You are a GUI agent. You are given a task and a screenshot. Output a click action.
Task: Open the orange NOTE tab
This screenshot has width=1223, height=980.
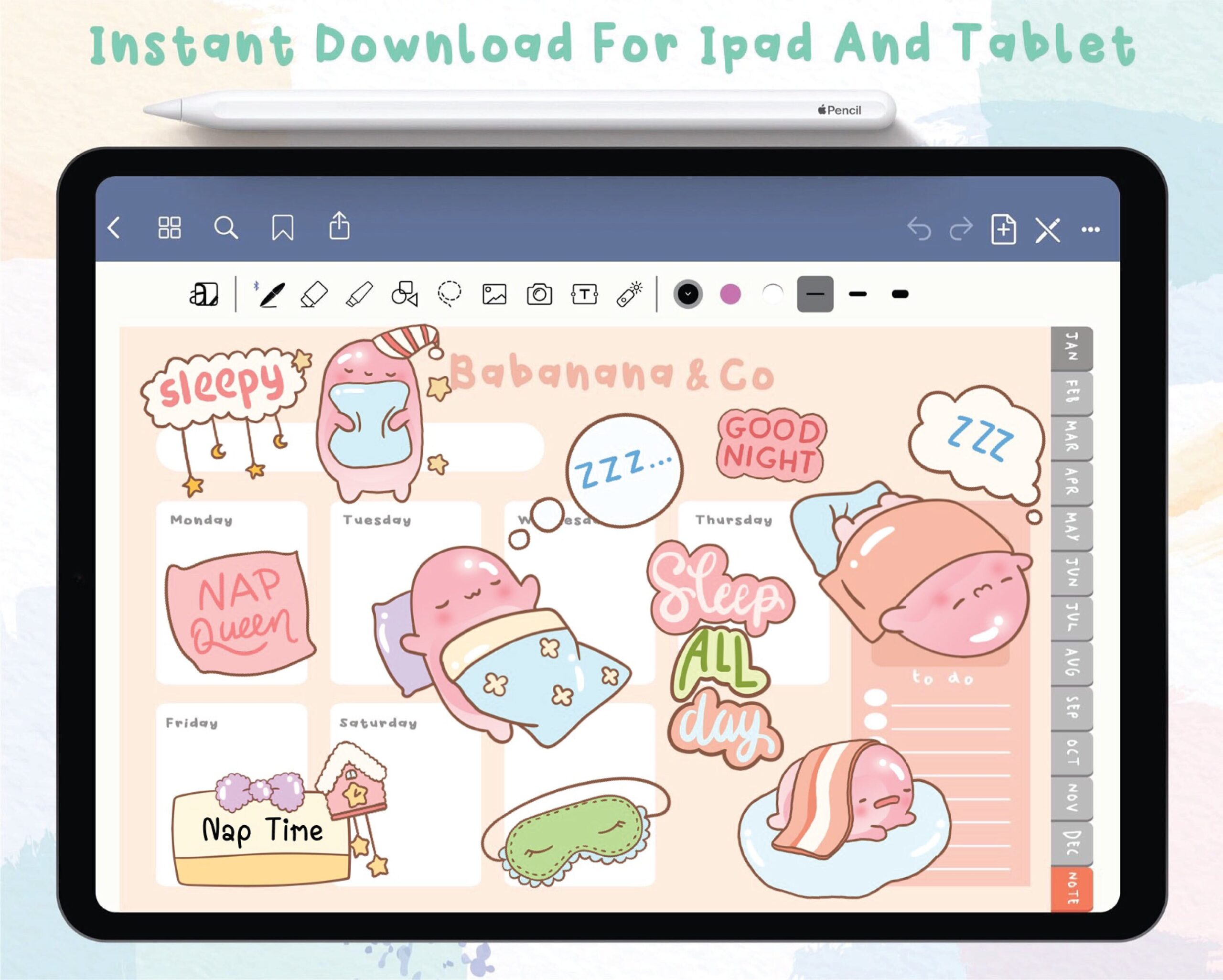(1072, 890)
